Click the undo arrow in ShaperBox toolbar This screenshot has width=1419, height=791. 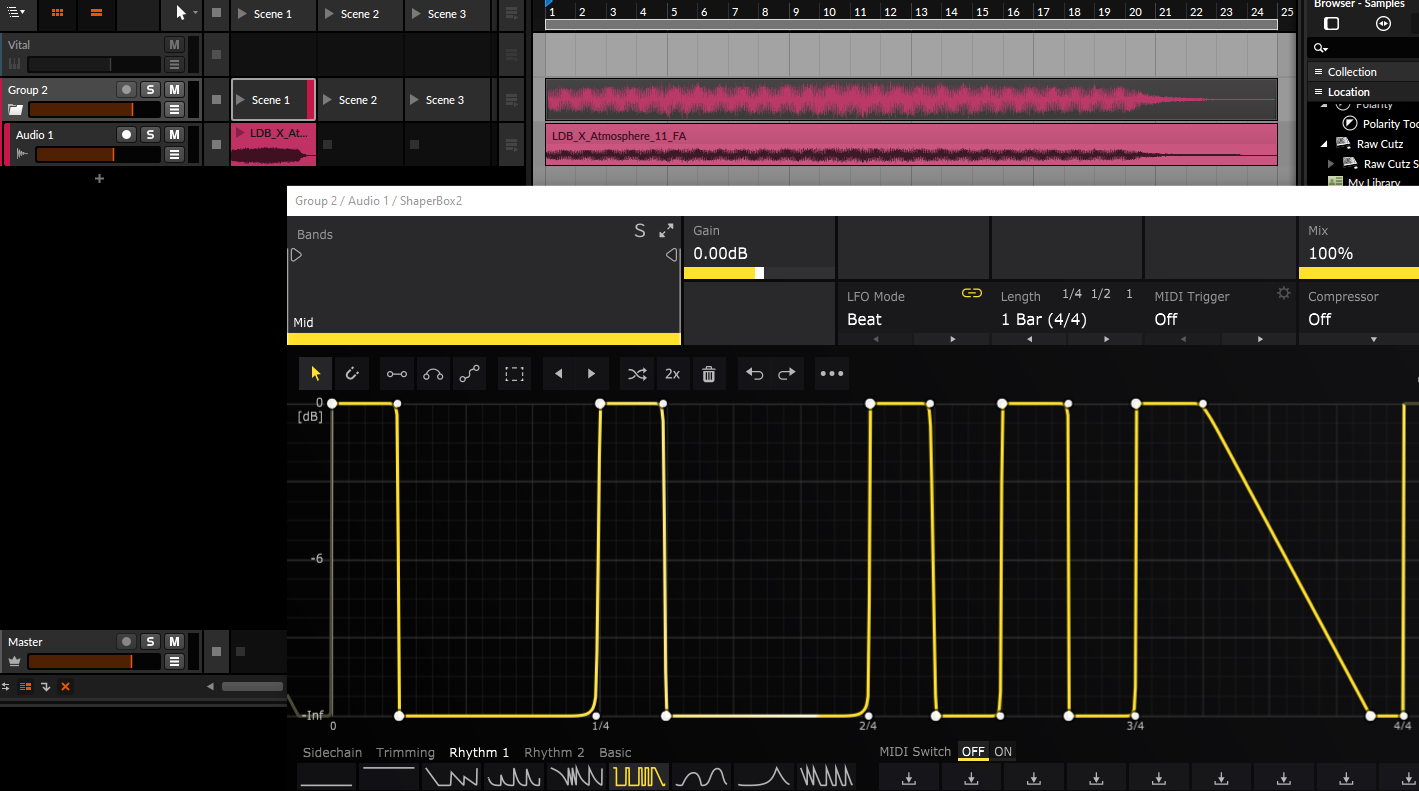tap(755, 374)
